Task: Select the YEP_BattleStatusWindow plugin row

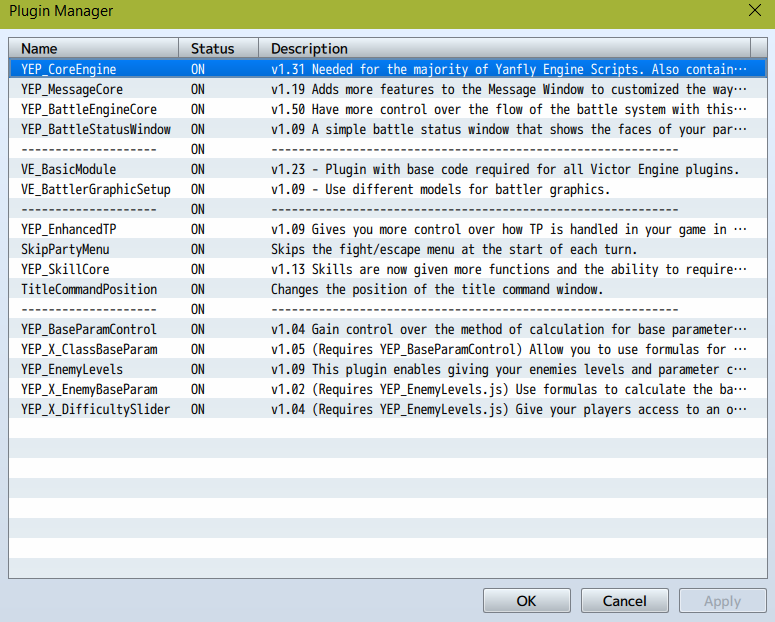Action: click(388, 129)
